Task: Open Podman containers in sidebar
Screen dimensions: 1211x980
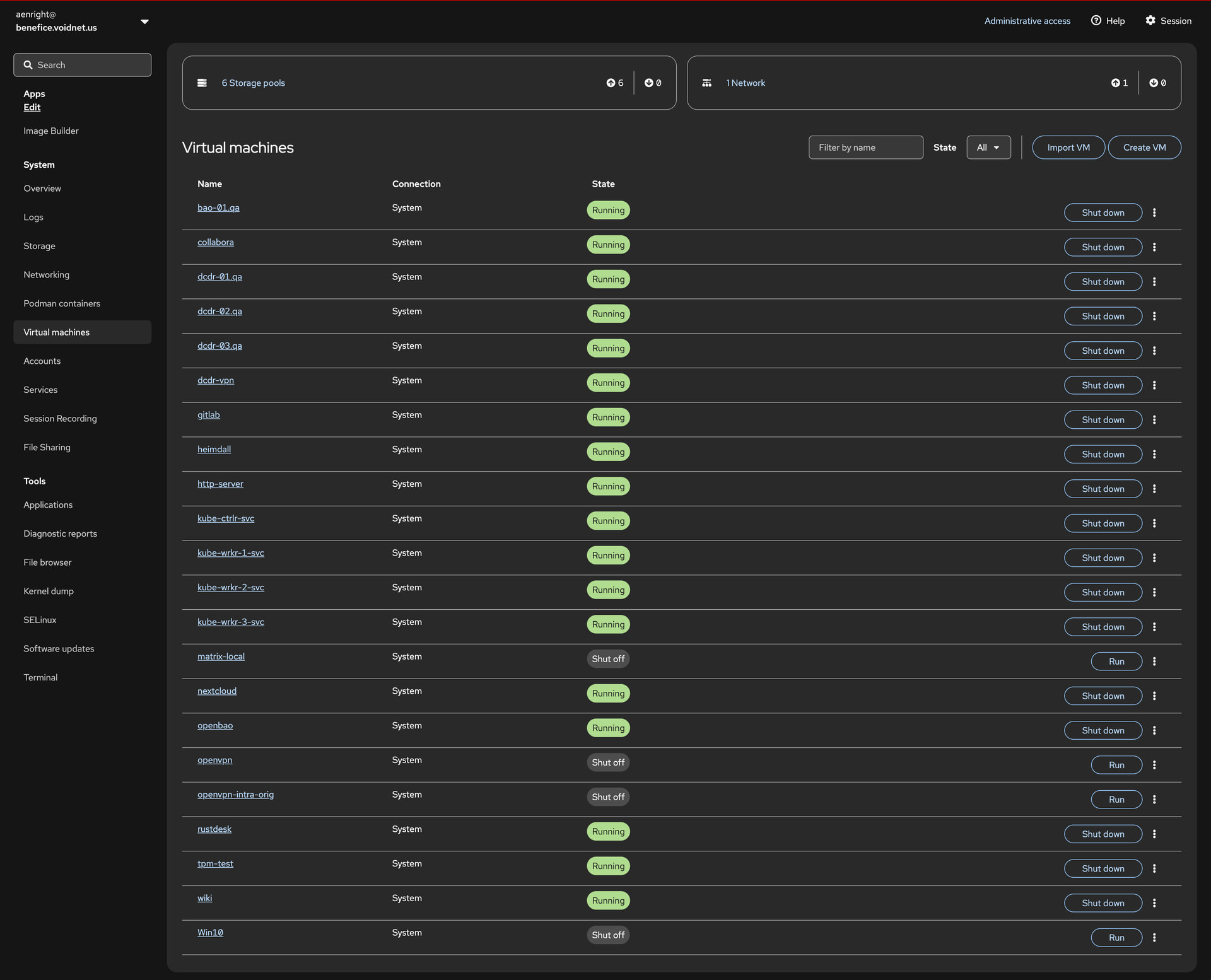Action: (x=62, y=303)
